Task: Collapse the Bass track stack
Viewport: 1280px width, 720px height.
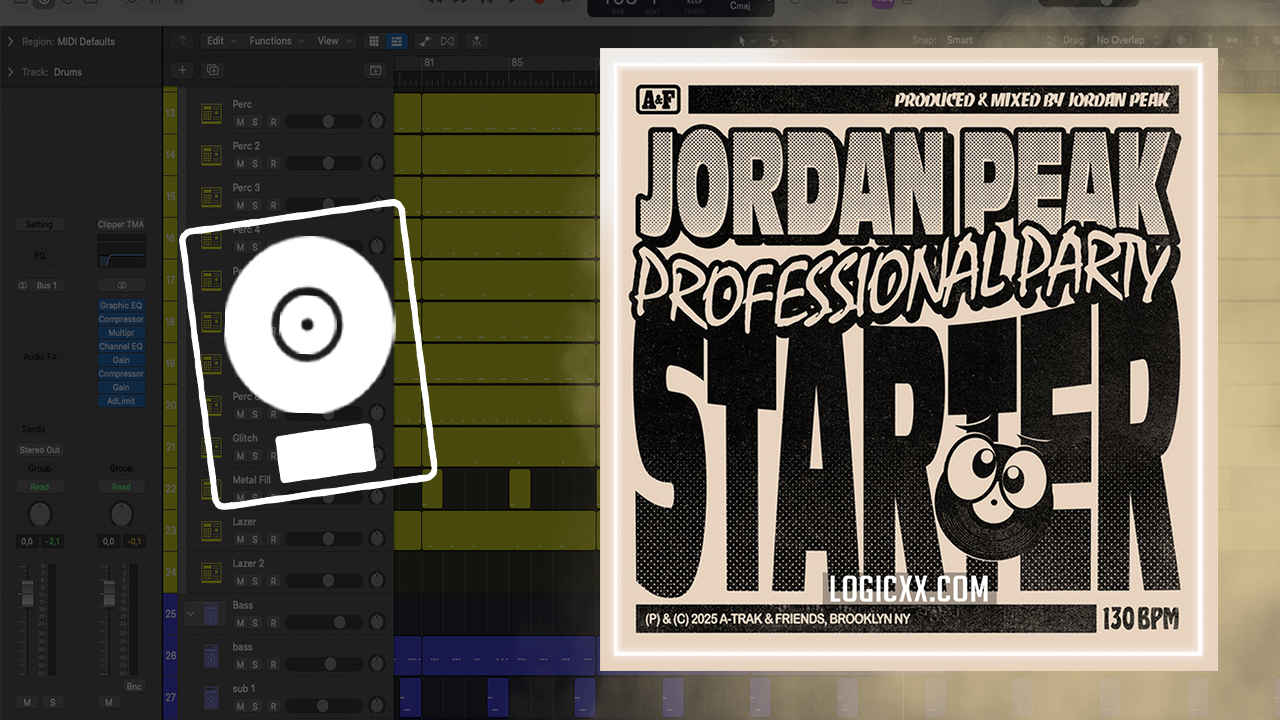Action: [x=190, y=613]
